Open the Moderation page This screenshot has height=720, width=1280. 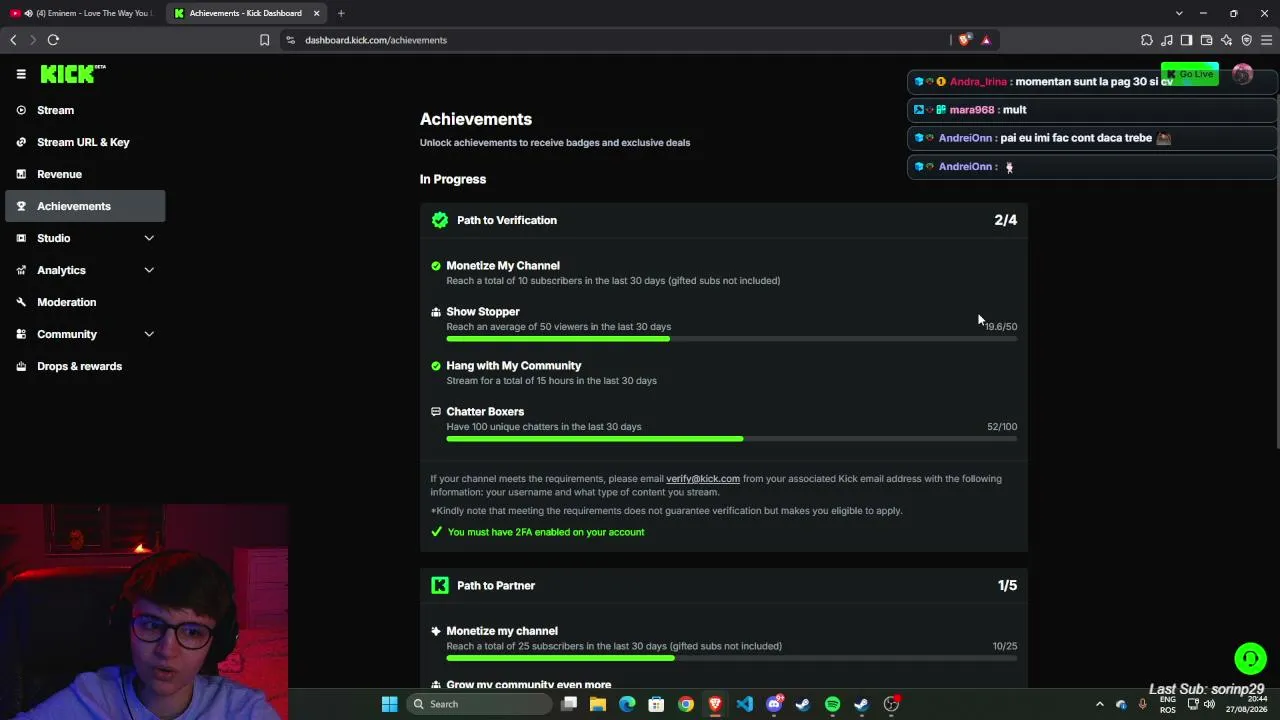click(x=85, y=302)
